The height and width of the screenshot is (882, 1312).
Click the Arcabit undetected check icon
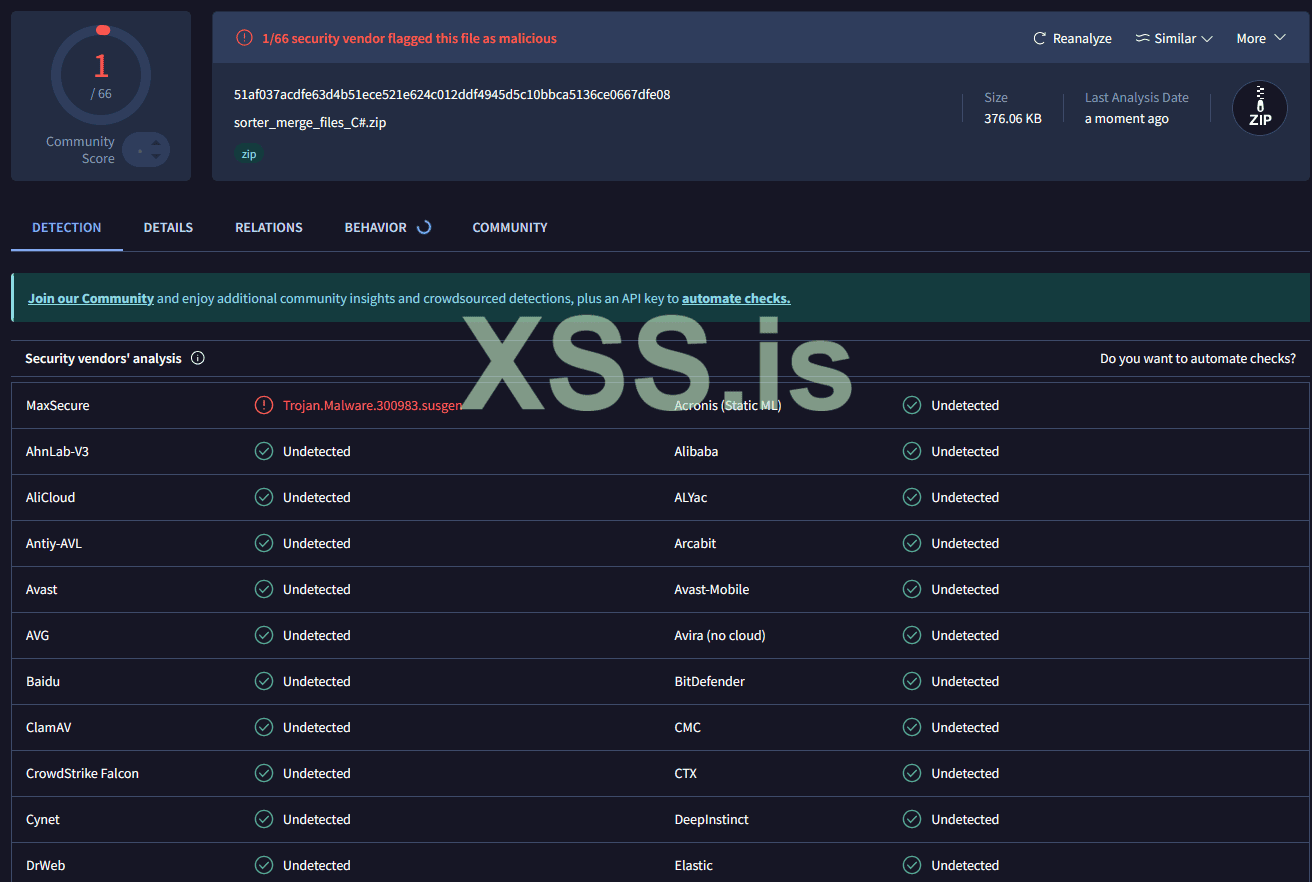tap(912, 543)
